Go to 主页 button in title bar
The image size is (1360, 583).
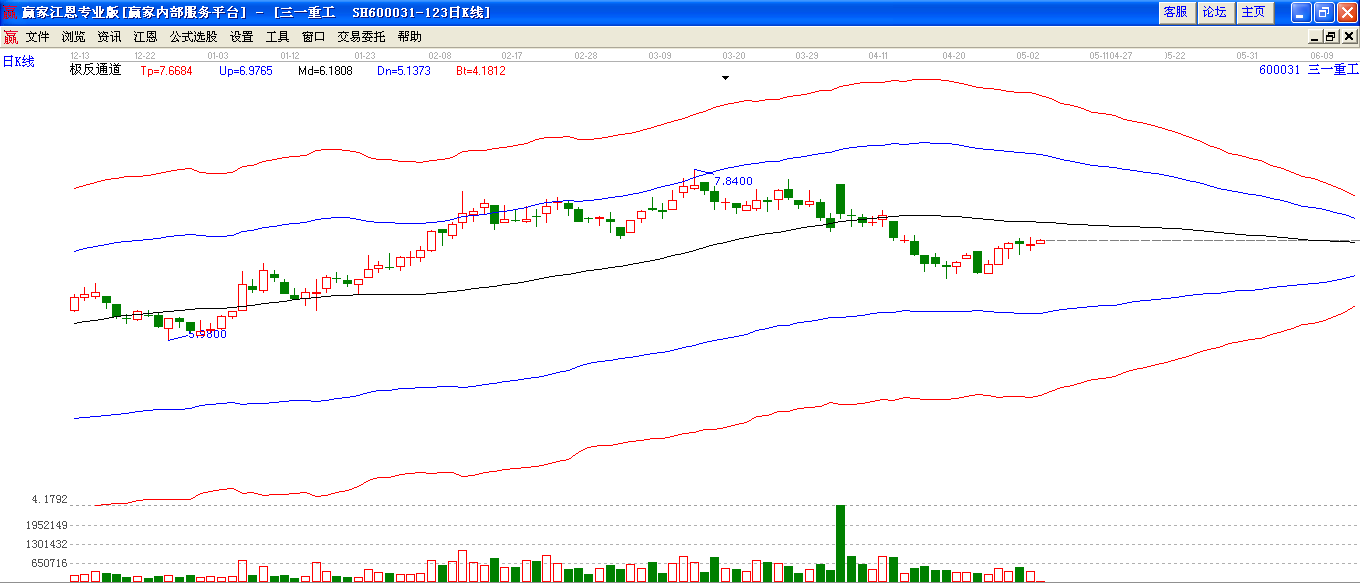click(x=1253, y=12)
